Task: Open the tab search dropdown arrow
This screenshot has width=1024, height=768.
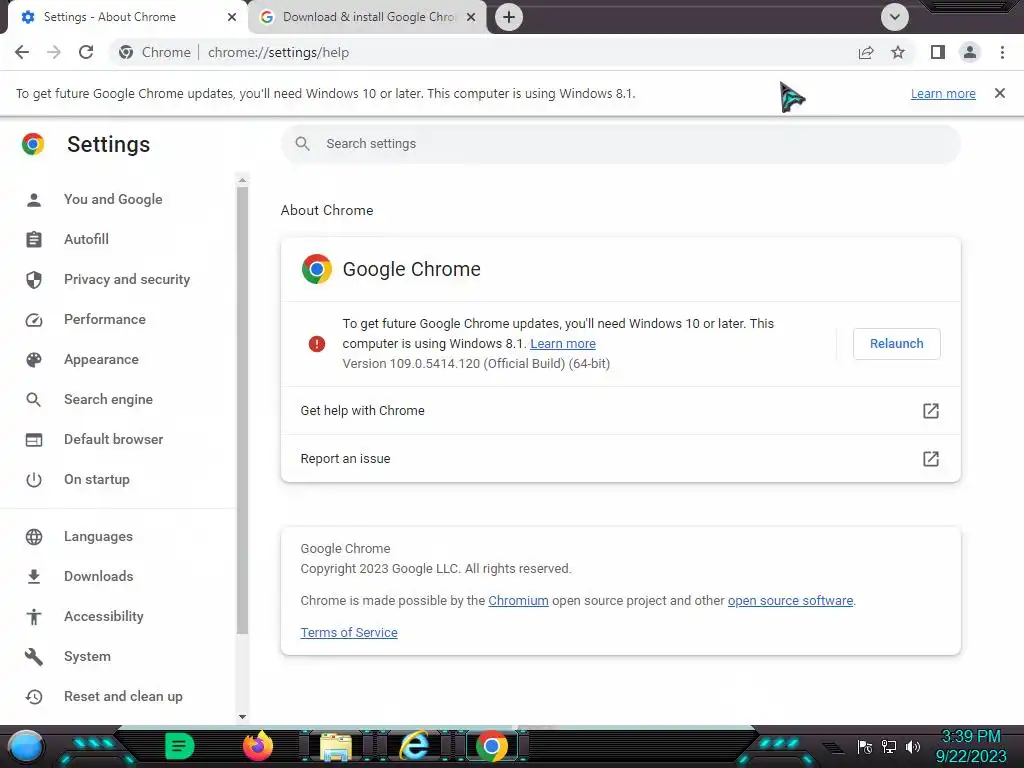Action: [895, 17]
